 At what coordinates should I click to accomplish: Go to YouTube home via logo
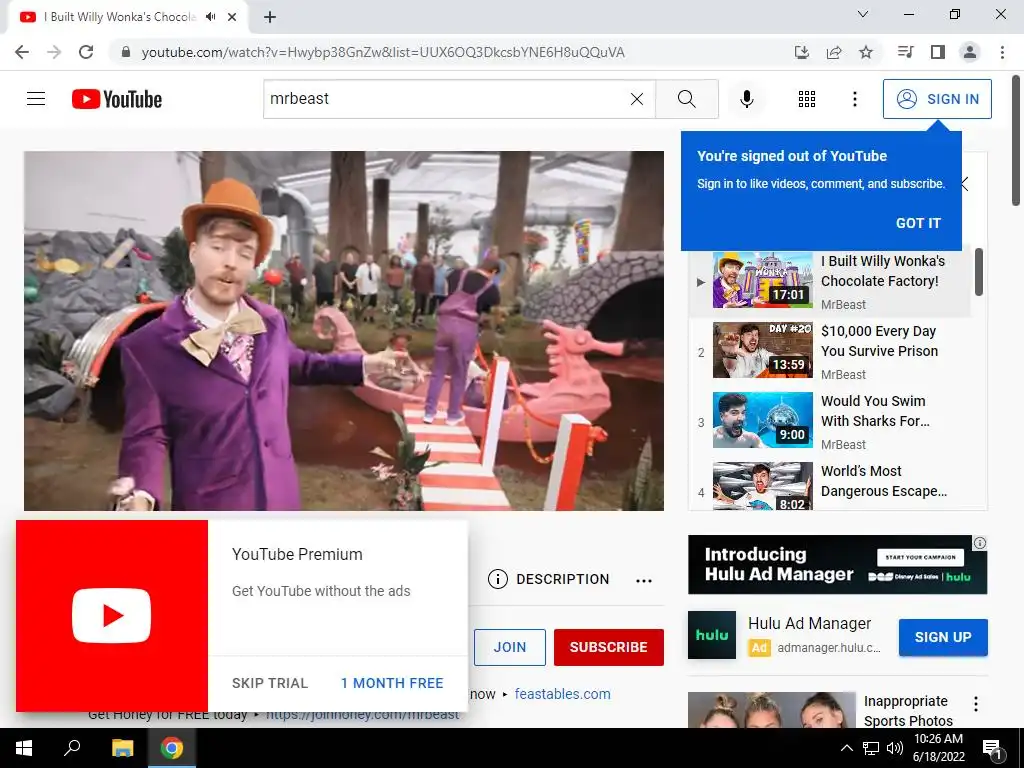tap(117, 99)
